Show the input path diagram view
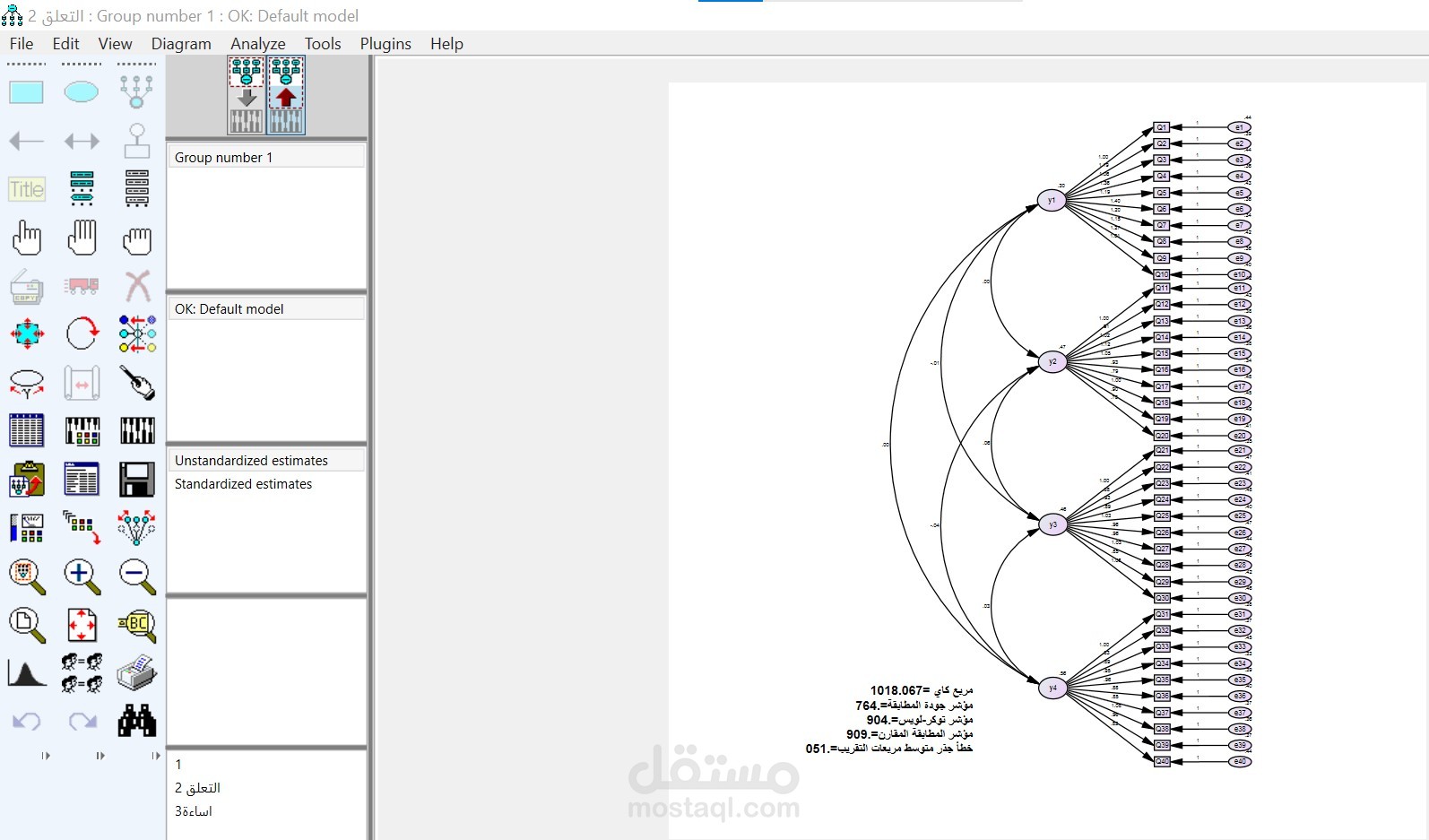Viewport: 1429px width, 840px height. [247, 95]
